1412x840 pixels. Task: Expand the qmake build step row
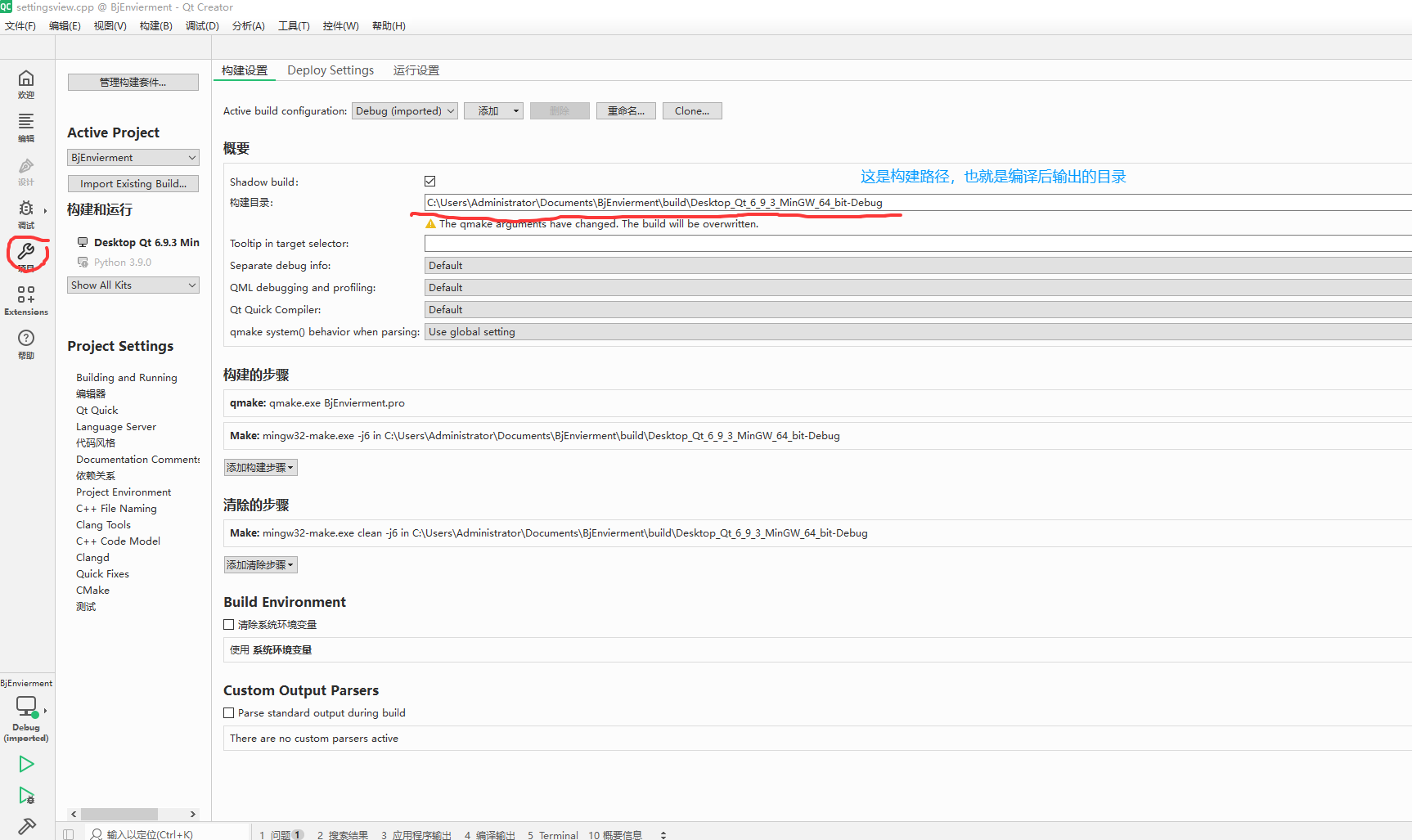[x=817, y=403]
